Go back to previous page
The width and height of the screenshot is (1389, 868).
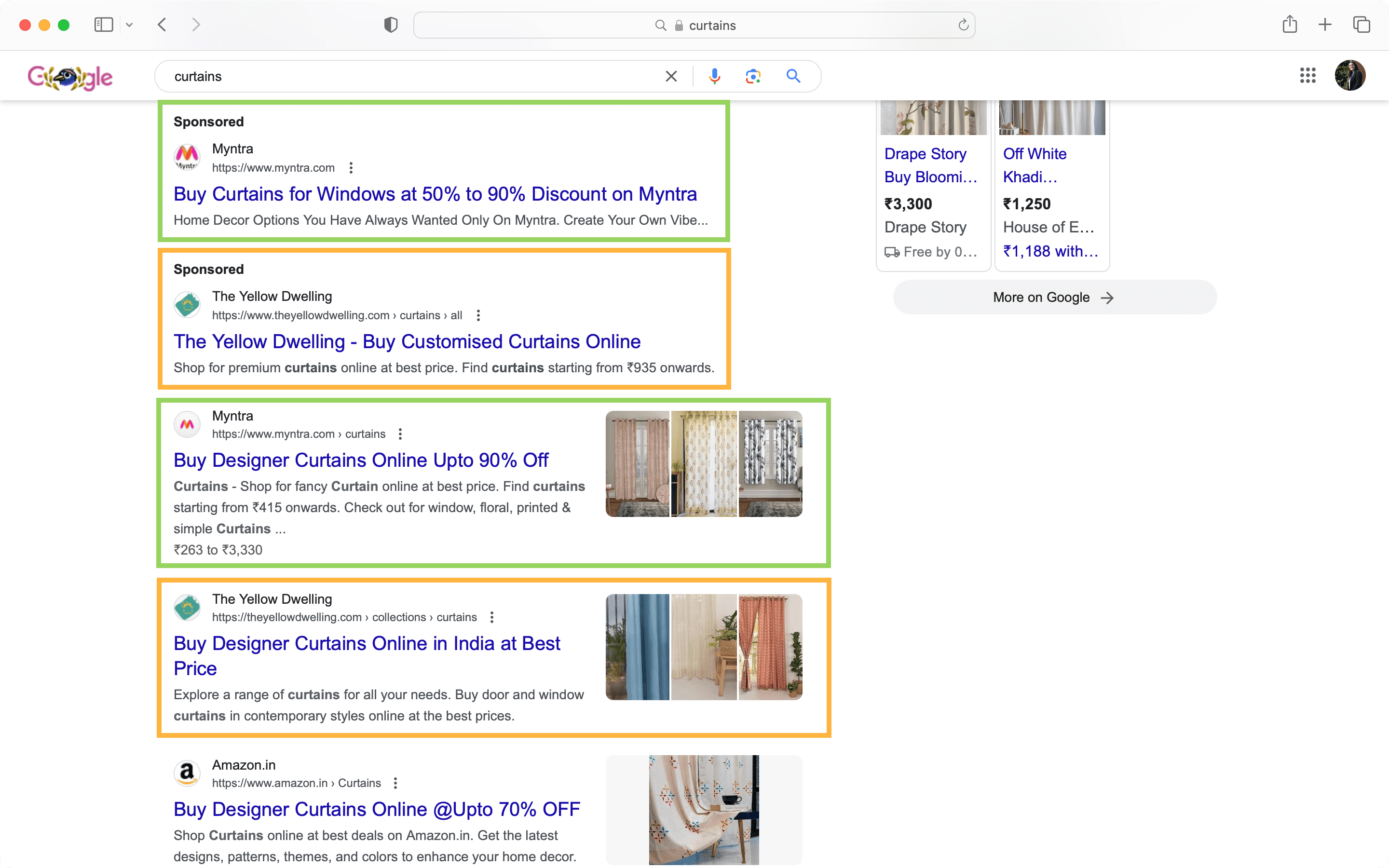(x=163, y=25)
